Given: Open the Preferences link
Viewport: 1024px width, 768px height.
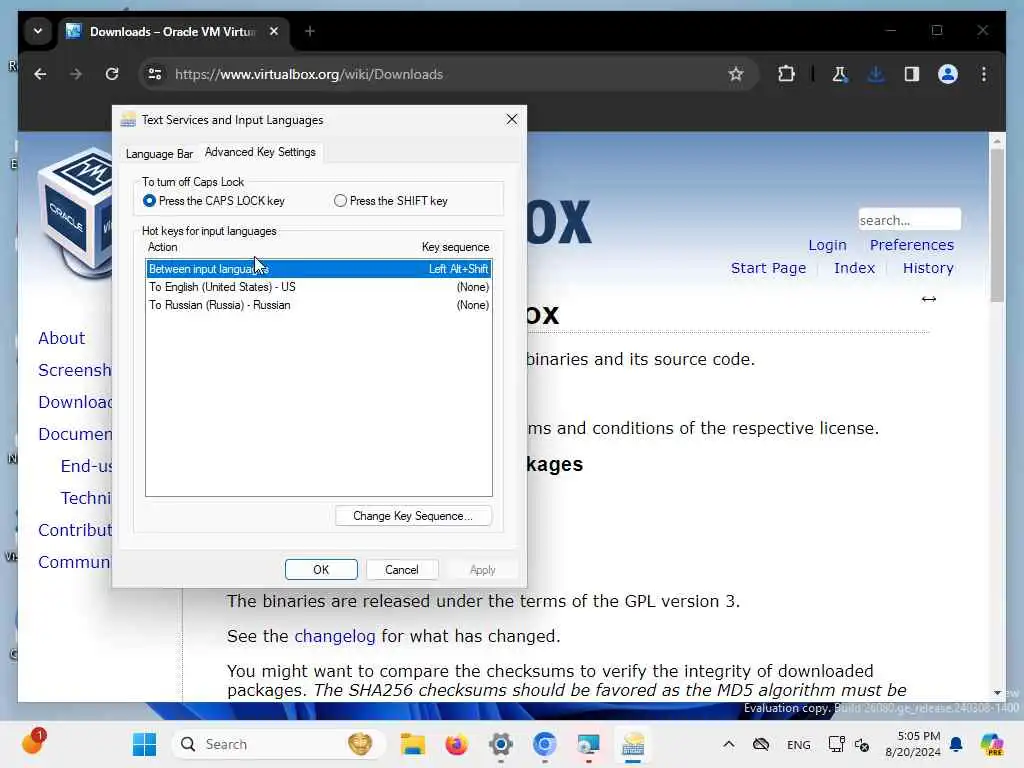Looking at the screenshot, I should (x=912, y=245).
